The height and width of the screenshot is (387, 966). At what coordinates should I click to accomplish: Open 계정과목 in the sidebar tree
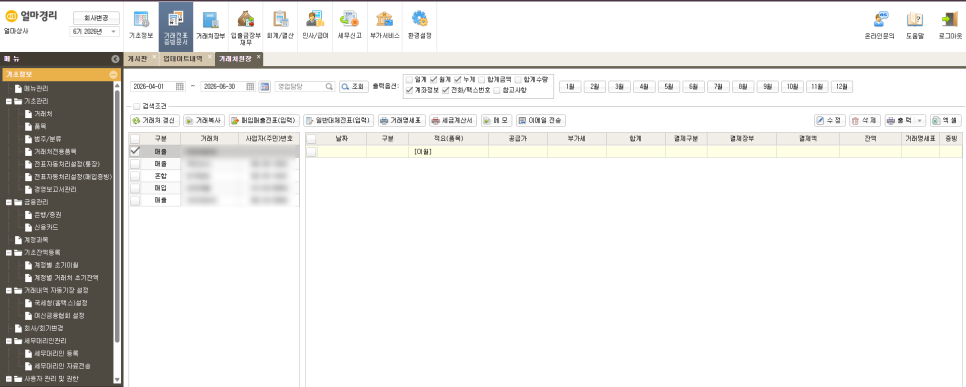(36, 239)
